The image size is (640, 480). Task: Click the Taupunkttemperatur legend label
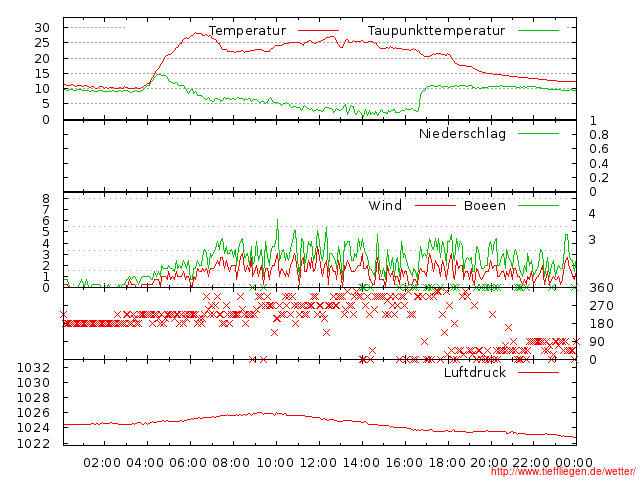[x=436, y=31]
